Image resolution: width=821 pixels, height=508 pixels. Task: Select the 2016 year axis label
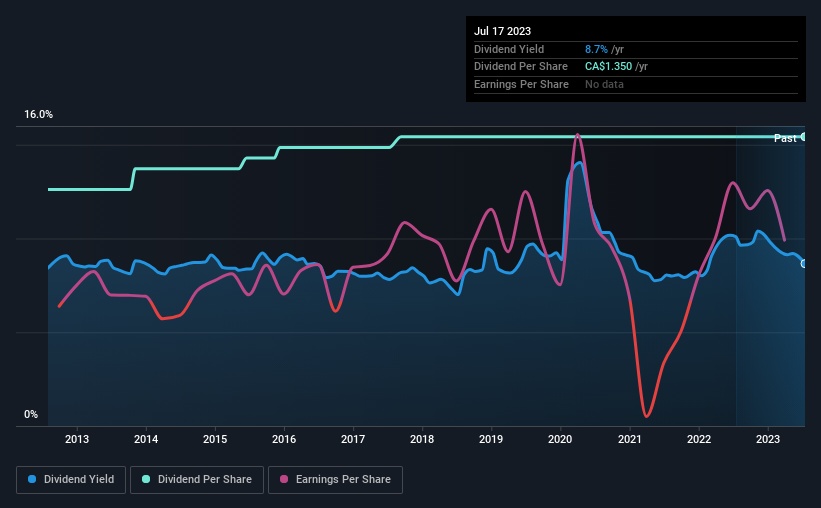click(284, 439)
